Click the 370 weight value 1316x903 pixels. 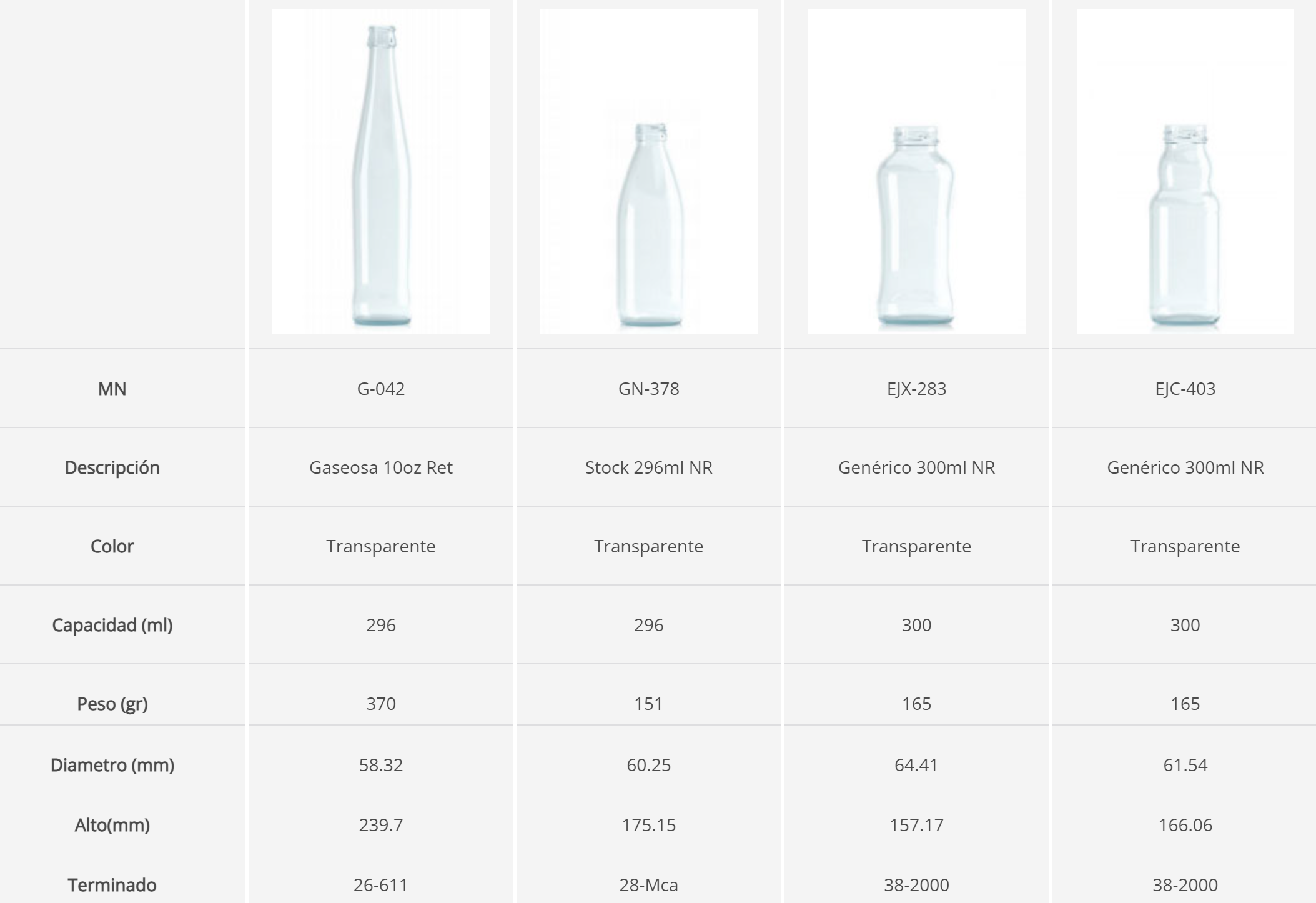[381, 704]
